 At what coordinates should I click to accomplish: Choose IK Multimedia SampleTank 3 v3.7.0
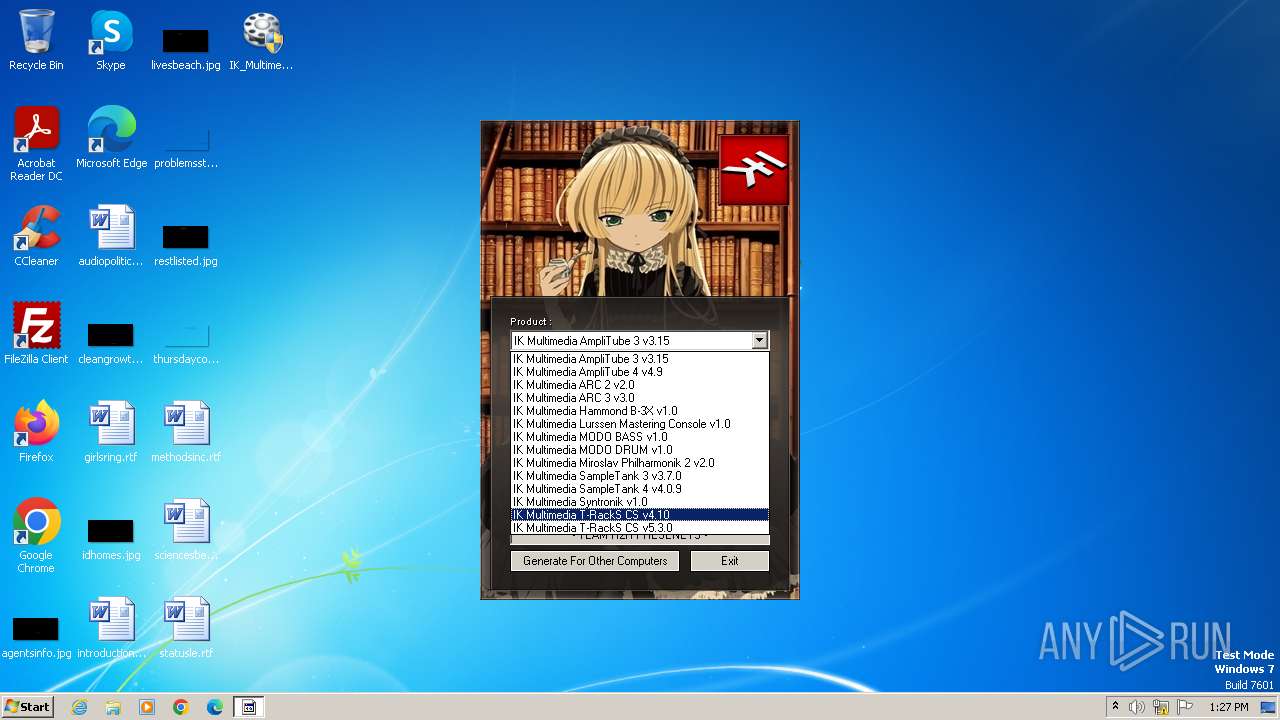[x=640, y=476]
